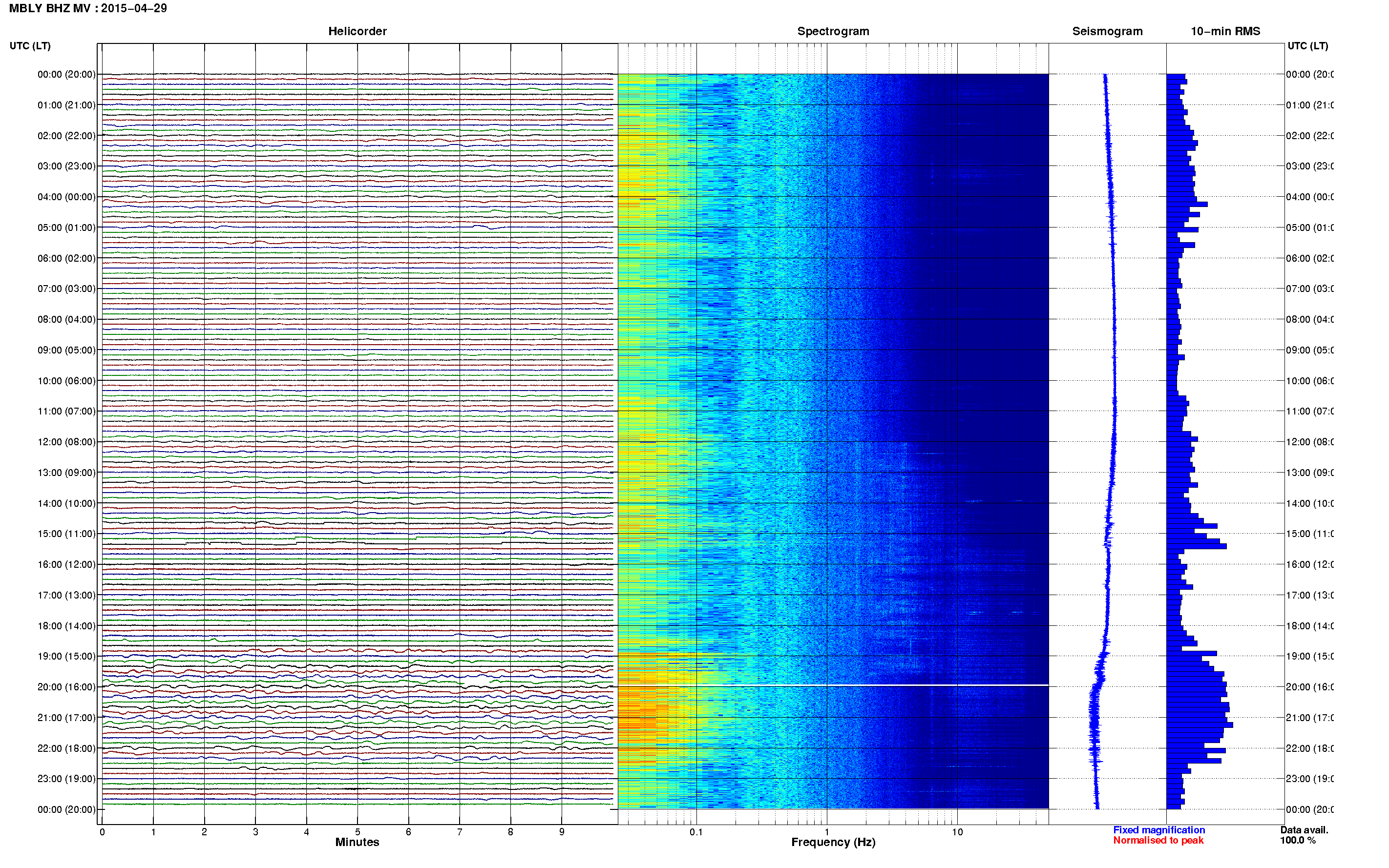The height and width of the screenshot is (868, 1389).
Task: Click the '0.1' frequency tick label
Action: pos(696,832)
